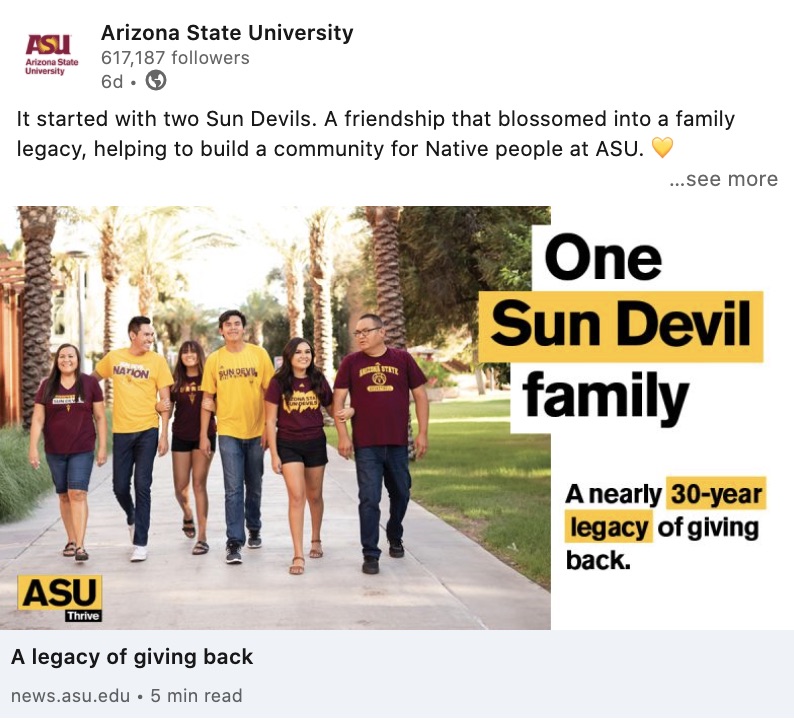
Task: Open the ASU logo profile avatar
Action: point(52,55)
